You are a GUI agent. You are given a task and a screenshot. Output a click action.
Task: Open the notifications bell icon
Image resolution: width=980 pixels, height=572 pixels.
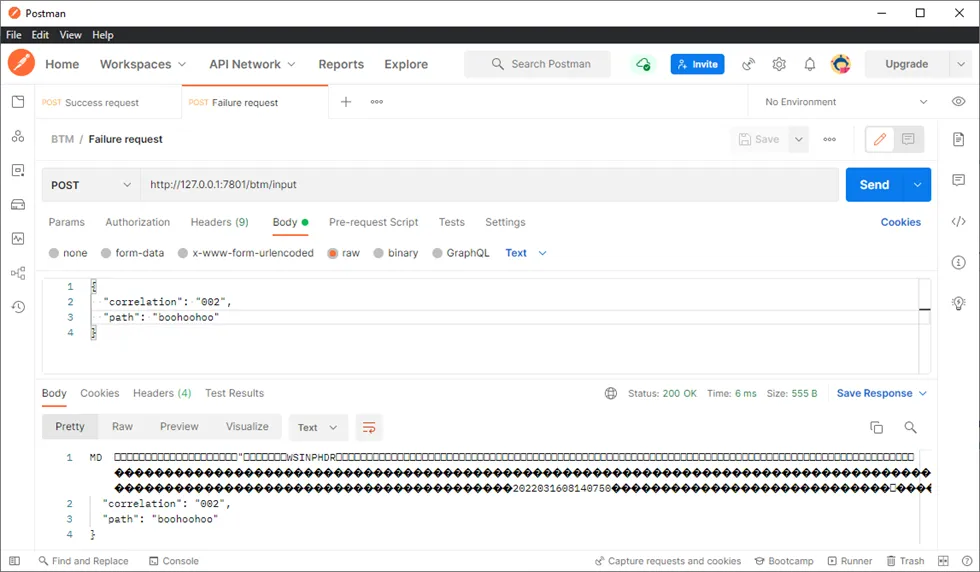click(809, 64)
